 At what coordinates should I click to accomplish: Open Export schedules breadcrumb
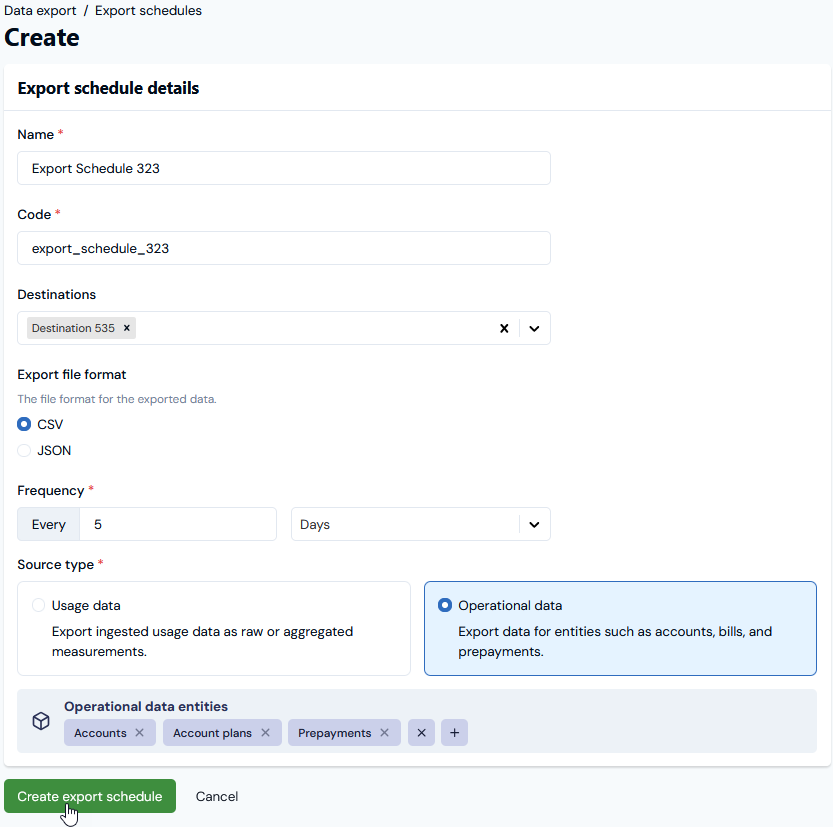tap(148, 11)
